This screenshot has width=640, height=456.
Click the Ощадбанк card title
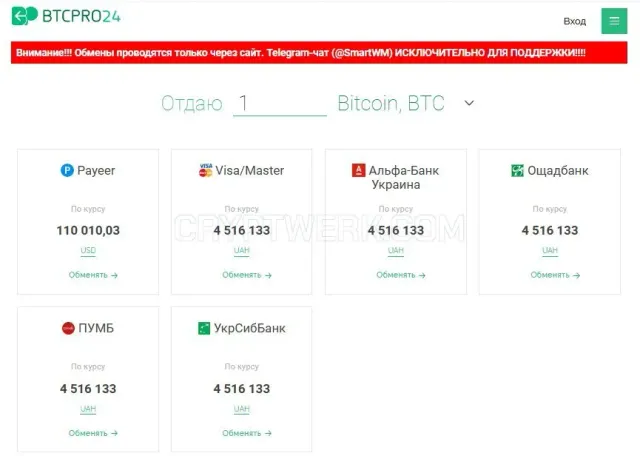coord(558,171)
